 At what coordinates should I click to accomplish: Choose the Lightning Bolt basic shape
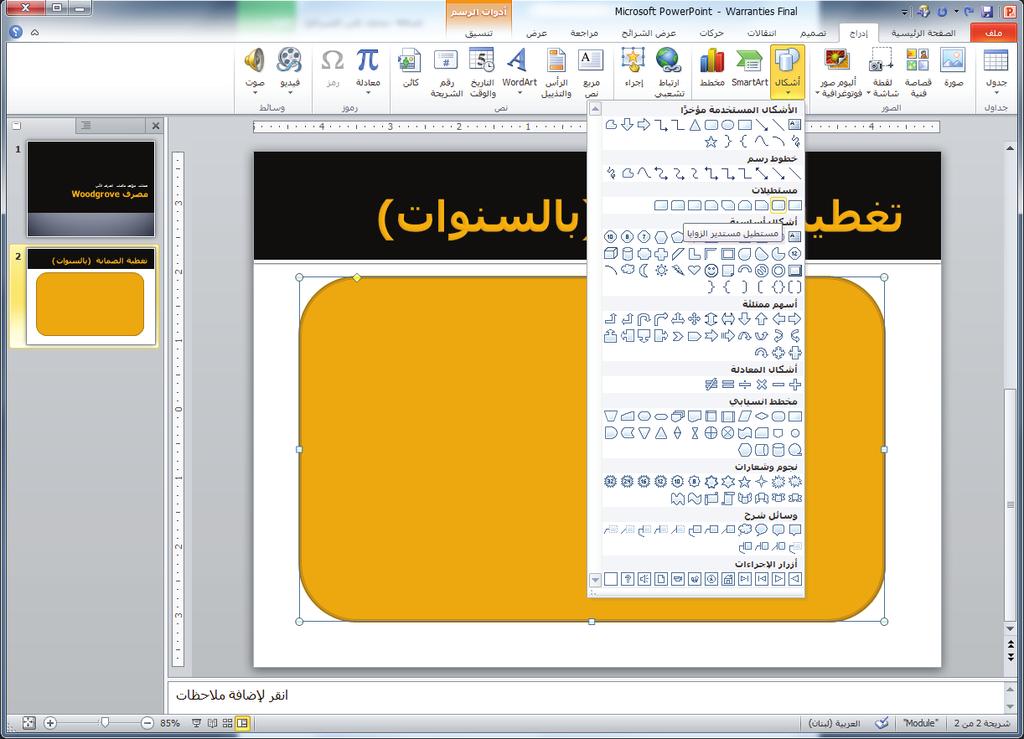pos(678,270)
